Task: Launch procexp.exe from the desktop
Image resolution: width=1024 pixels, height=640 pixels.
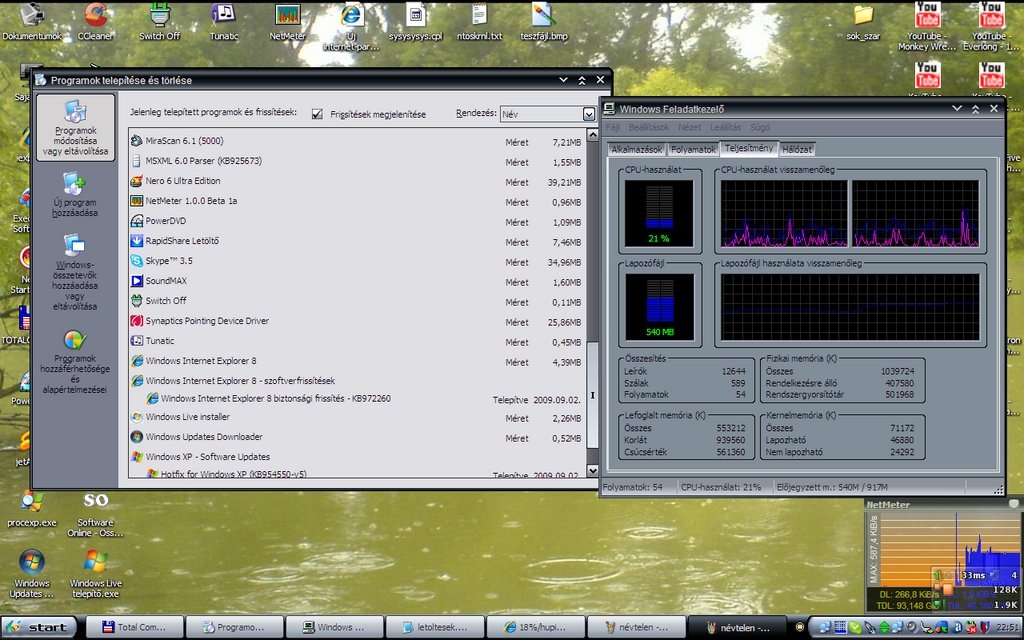Action: click(31, 509)
